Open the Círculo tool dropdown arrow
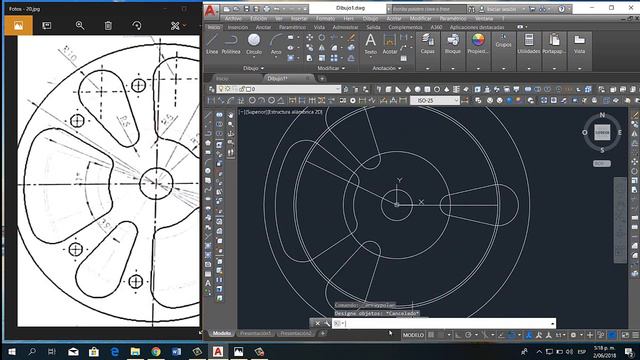This screenshot has width=640, height=360. click(254, 57)
